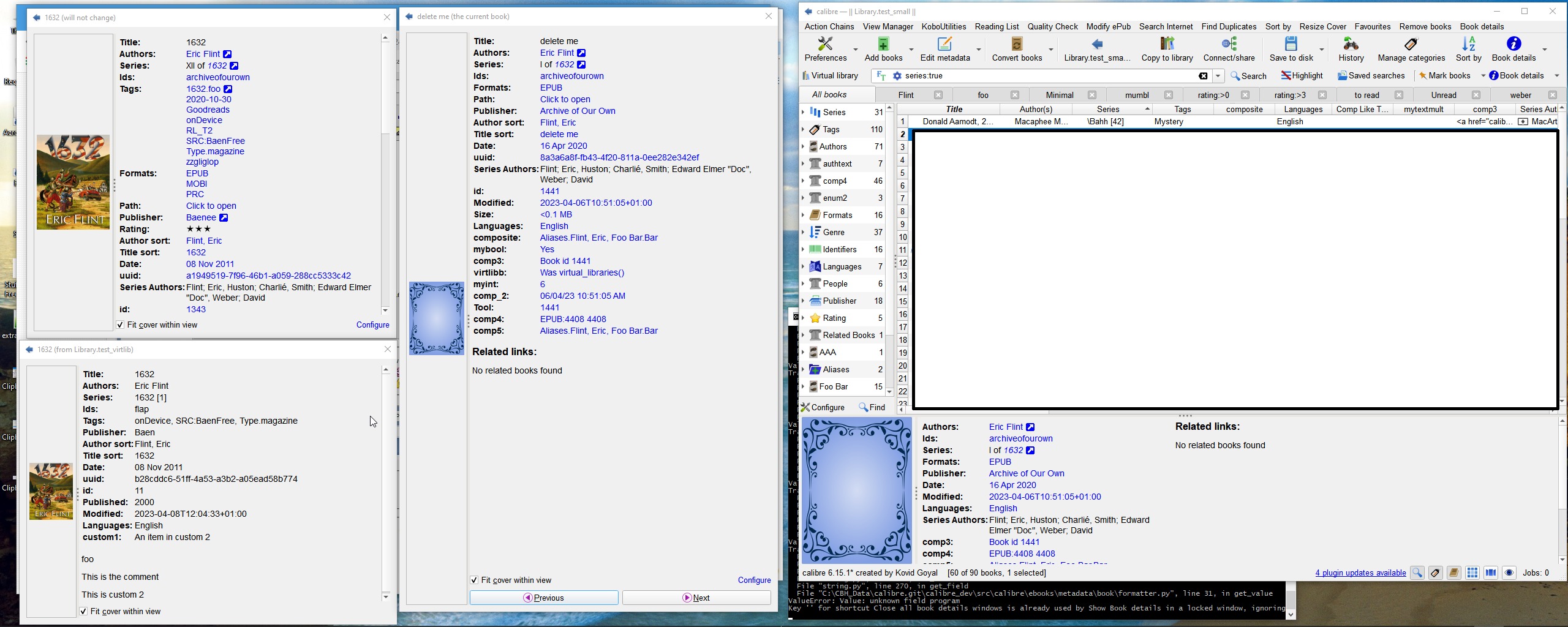Viewport: 1568px width, 627px height.
Task: Click the author link icon beside Eric Flint in calibre details panel
Action: coord(1030,427)
